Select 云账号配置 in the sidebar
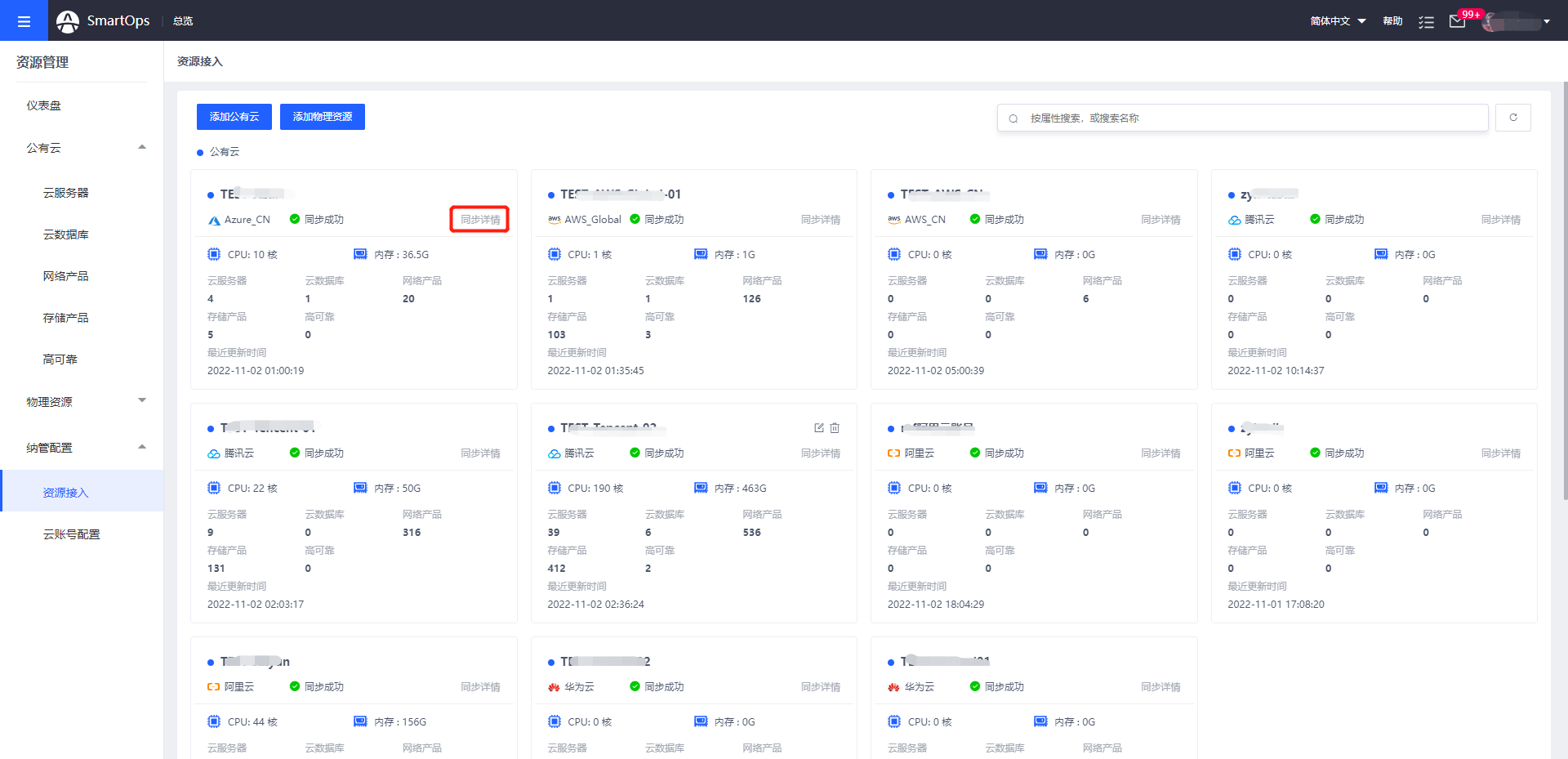 [x=71, y=534]
